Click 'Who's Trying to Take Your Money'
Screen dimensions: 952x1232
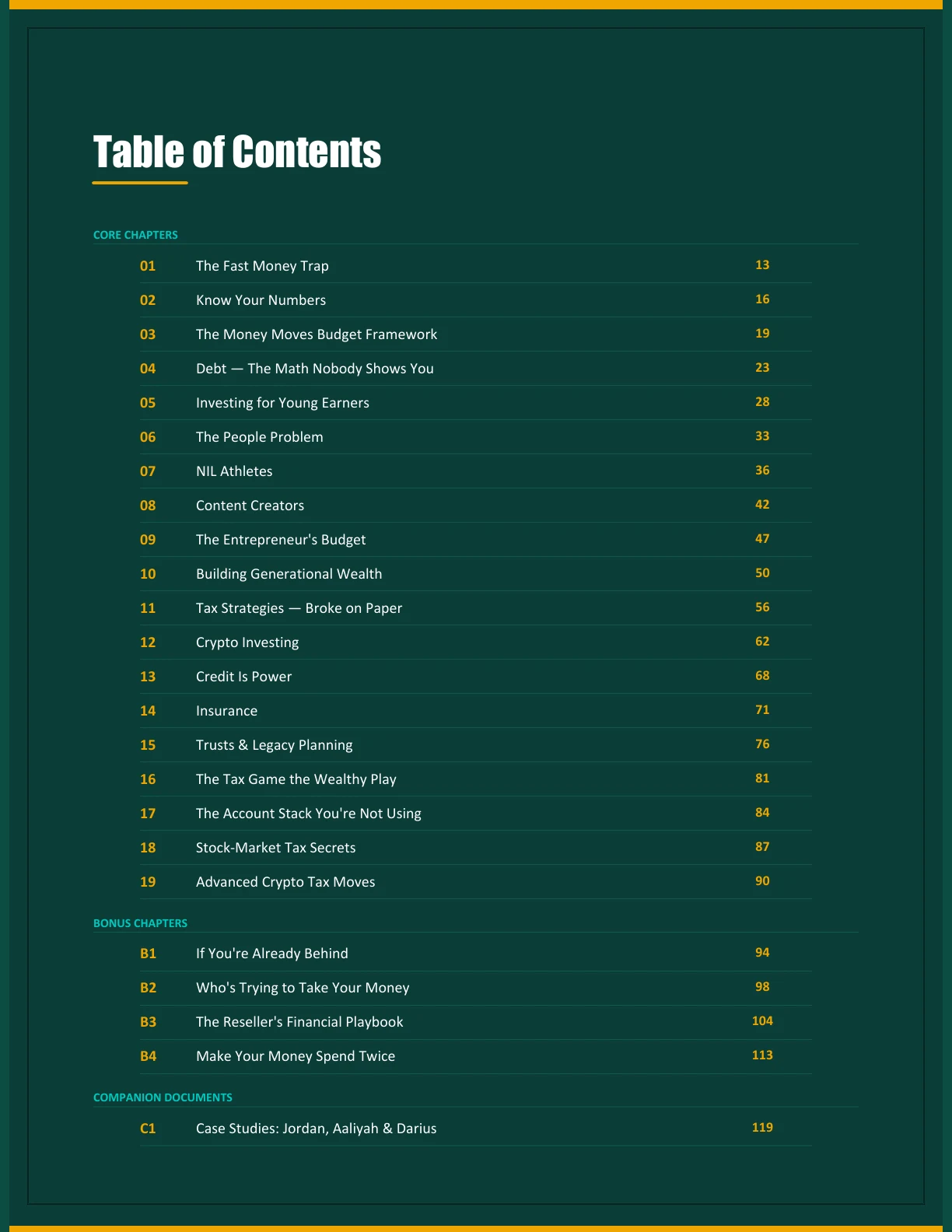[x=303, y=988]
